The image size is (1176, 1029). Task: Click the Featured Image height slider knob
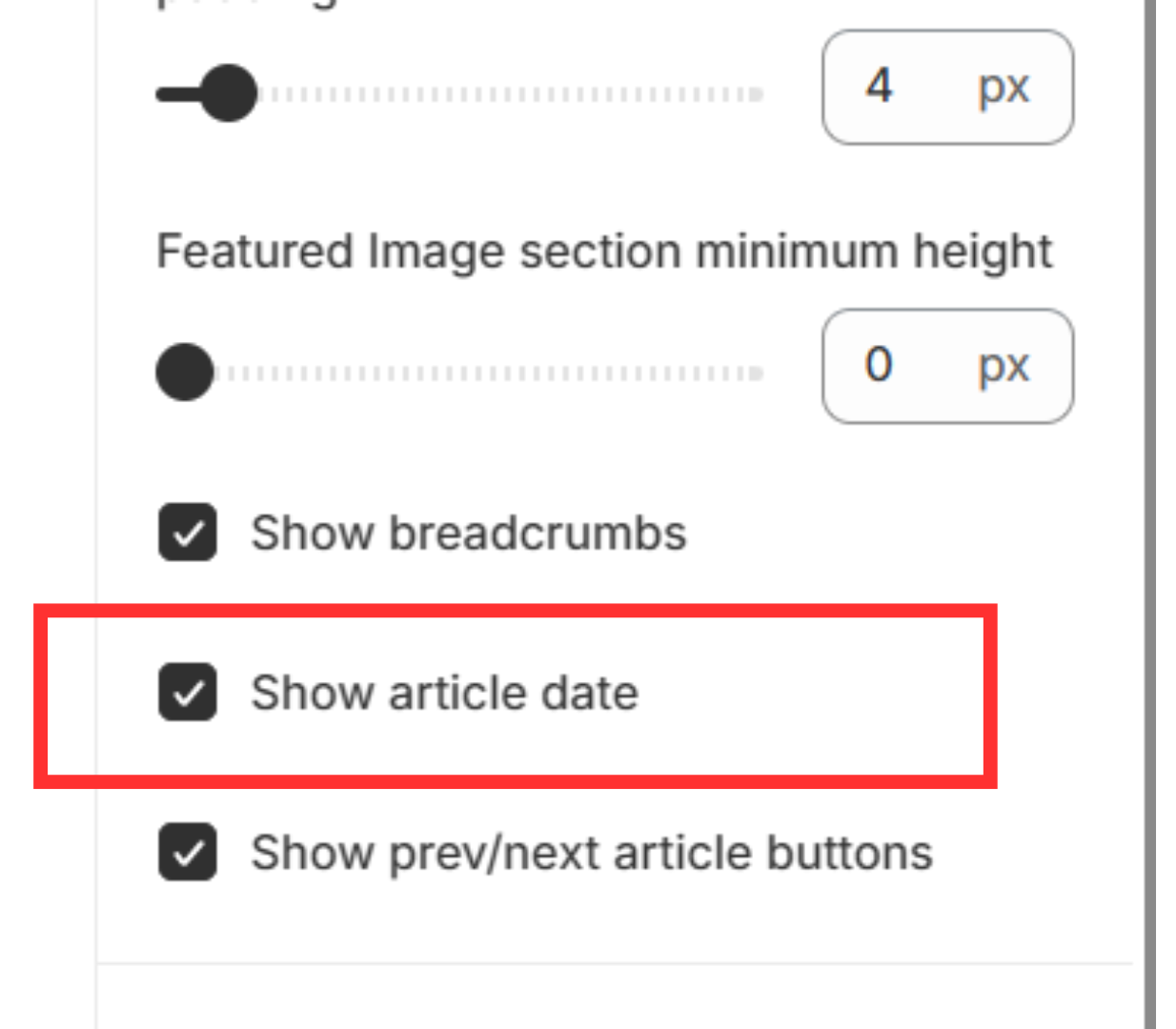(184, 372)
